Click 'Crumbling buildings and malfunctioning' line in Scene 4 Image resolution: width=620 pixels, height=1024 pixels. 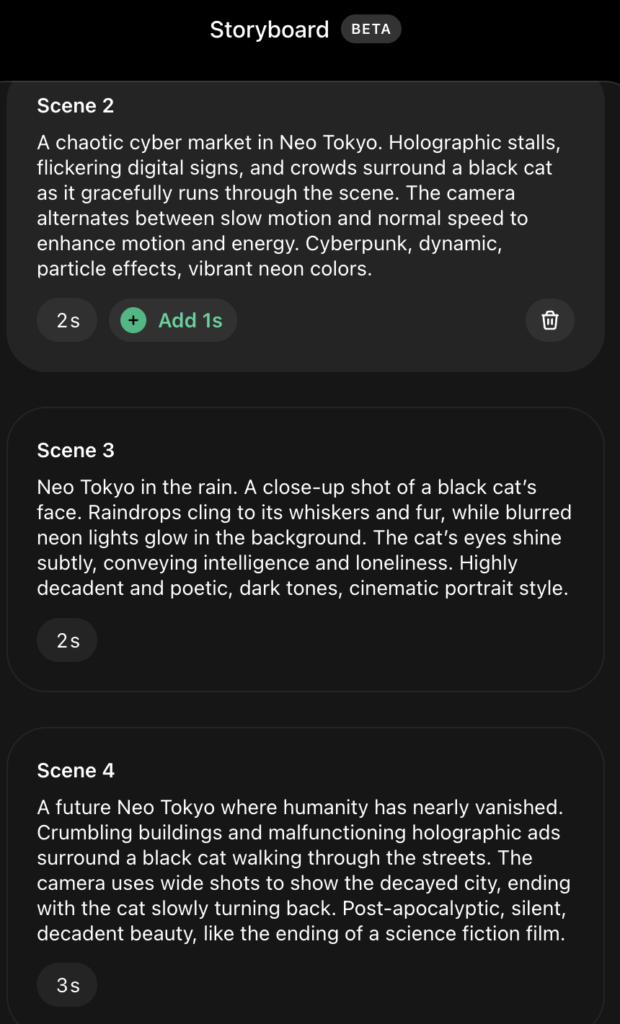[200, 832]
